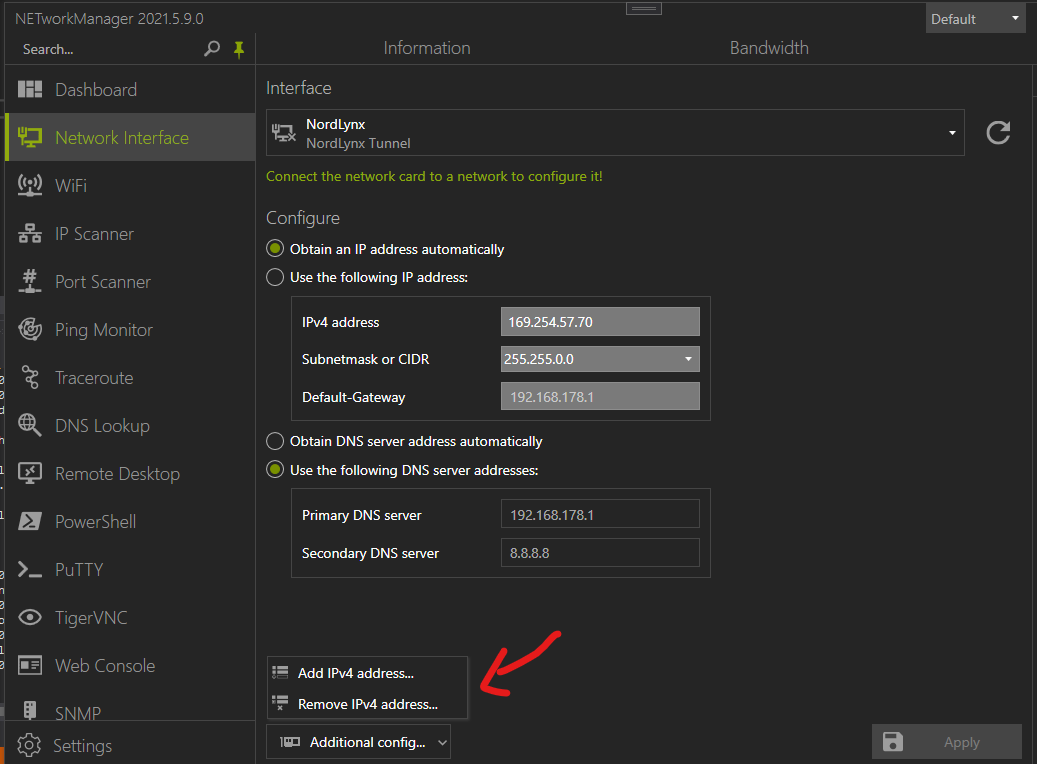Click the TigerVNC eye icon
Viewport: 1037px width, 764px height.
pos(30,617)
